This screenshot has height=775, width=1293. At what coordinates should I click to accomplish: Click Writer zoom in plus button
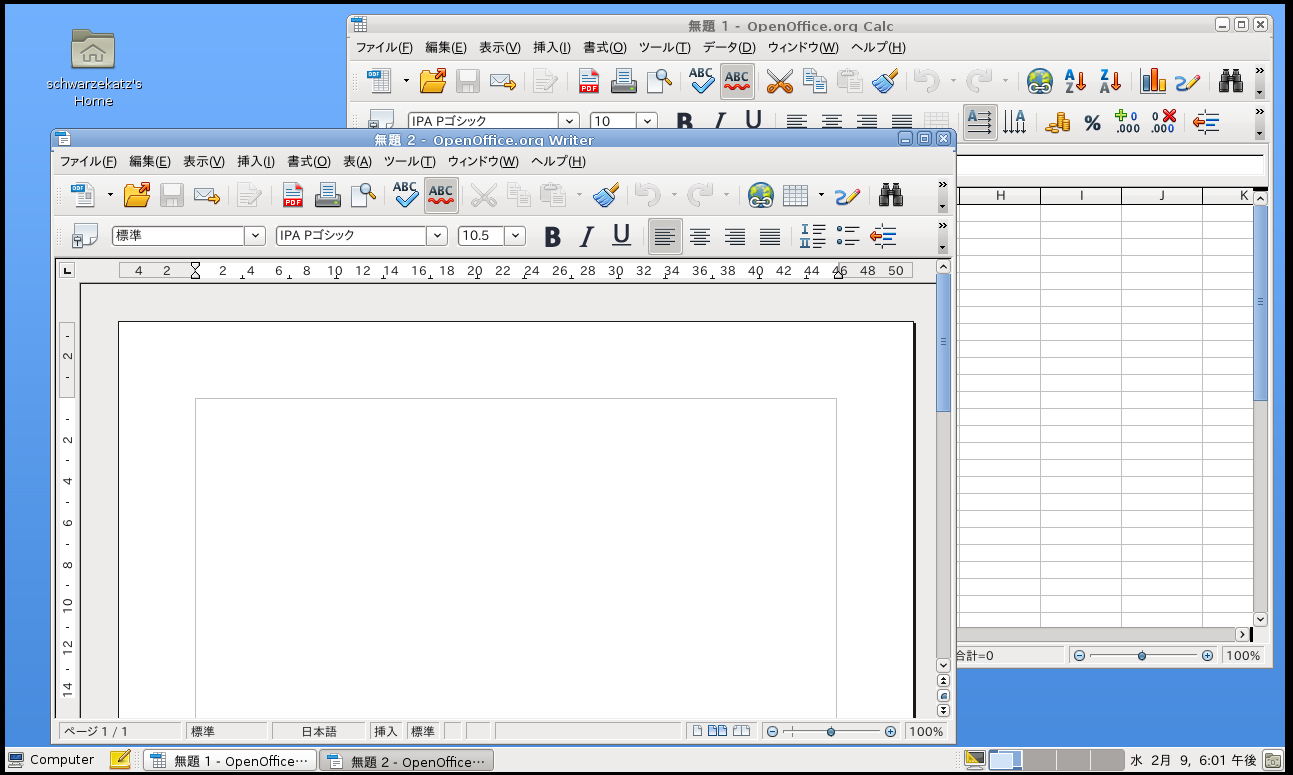tap(890, 732)
